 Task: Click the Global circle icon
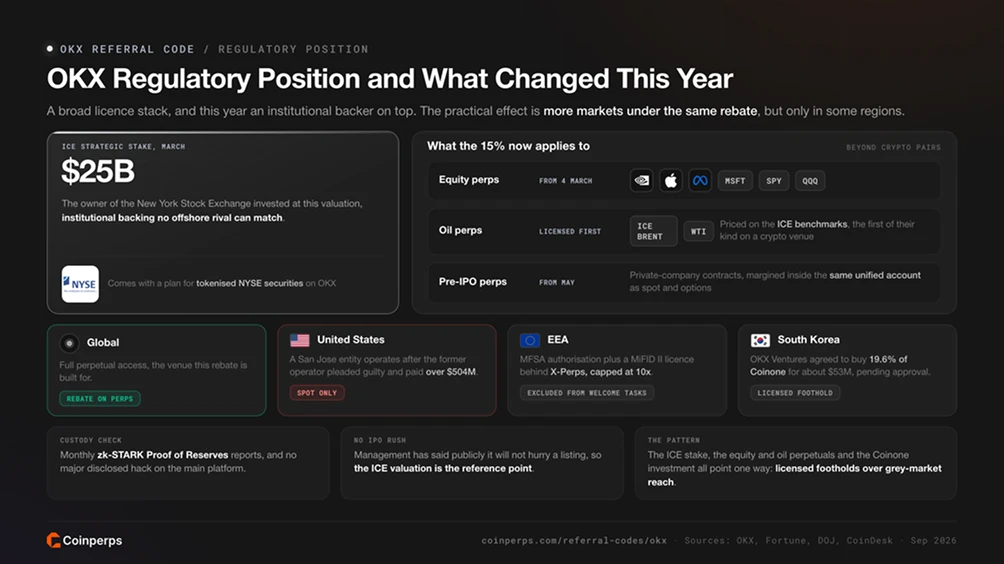[69, 343]
